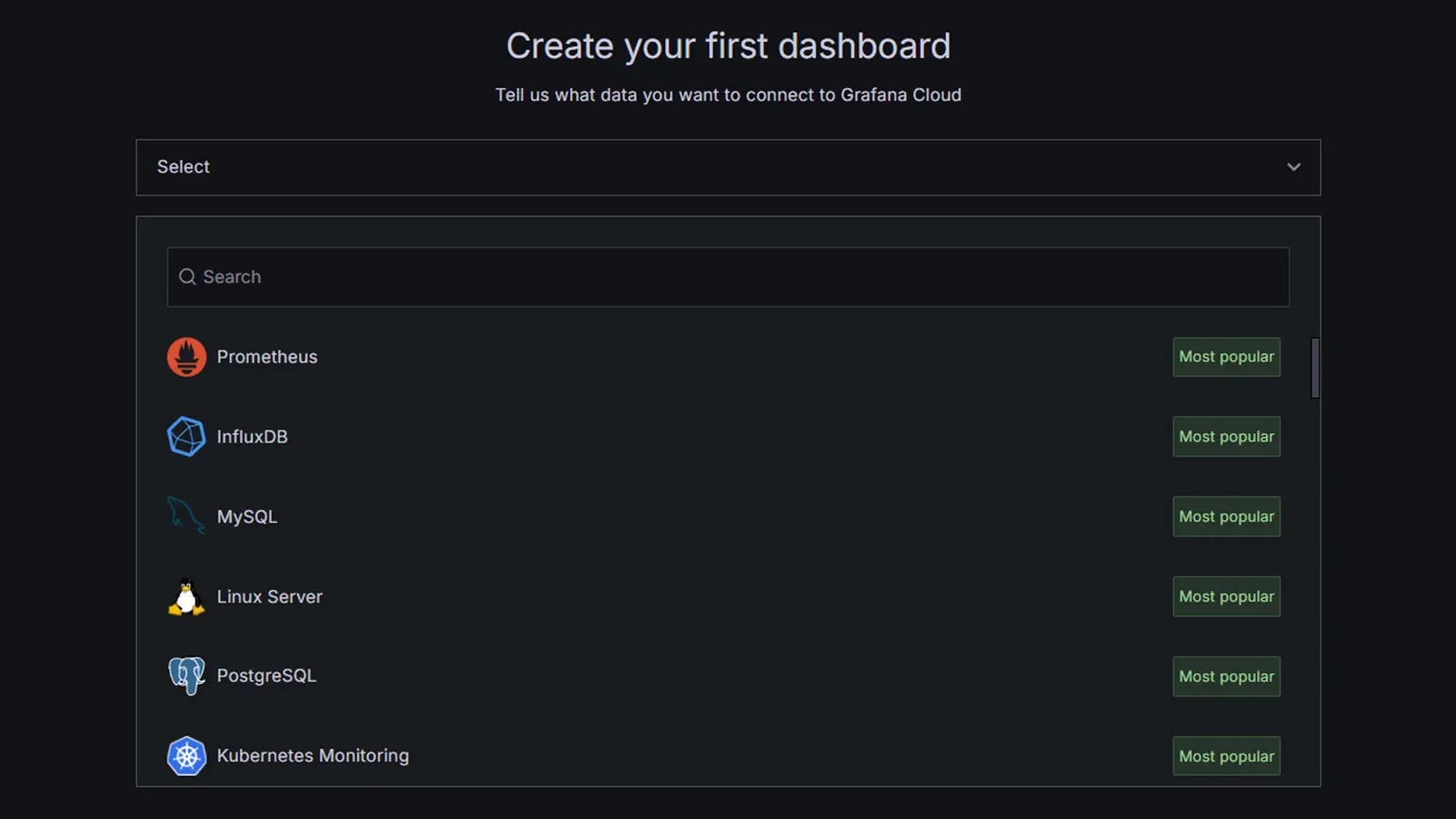
Task: Click the Prometheus flame icon
Action: click(186, 357)
